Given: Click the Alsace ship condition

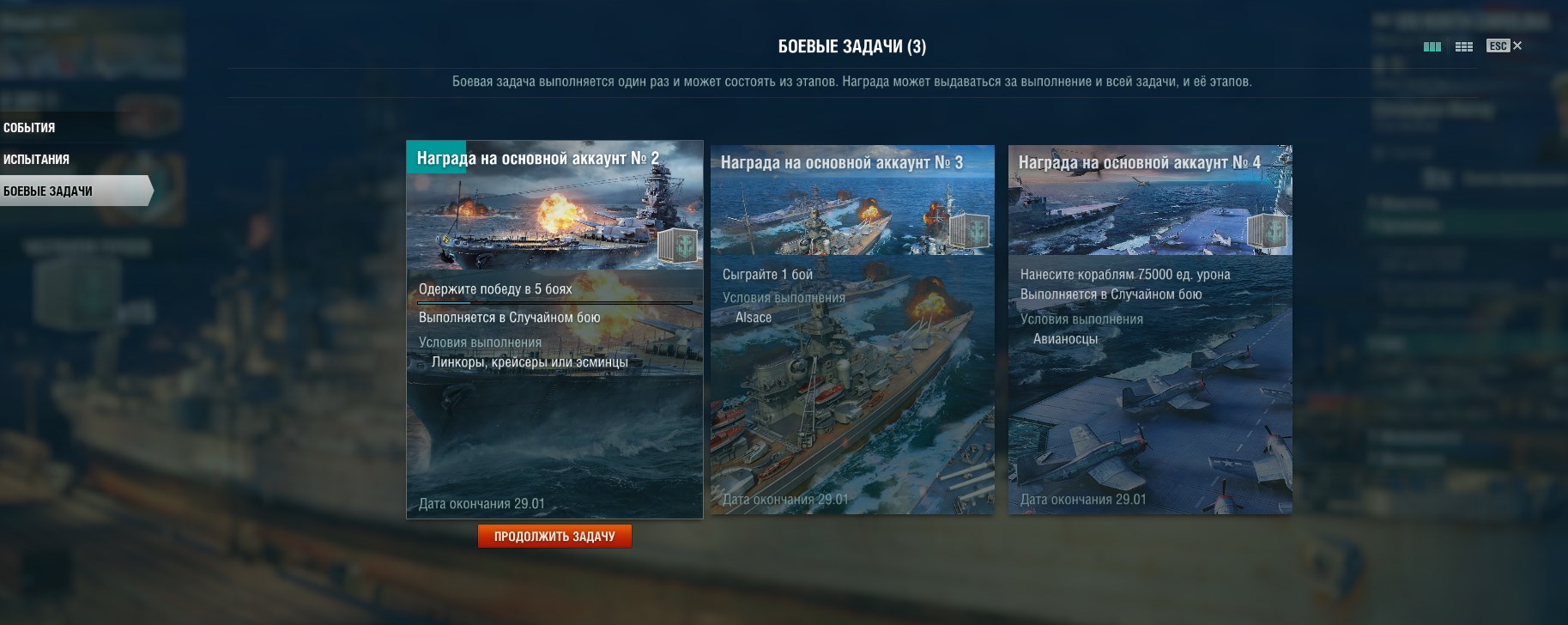Looking at the screenshot, I should pos(754,318).
